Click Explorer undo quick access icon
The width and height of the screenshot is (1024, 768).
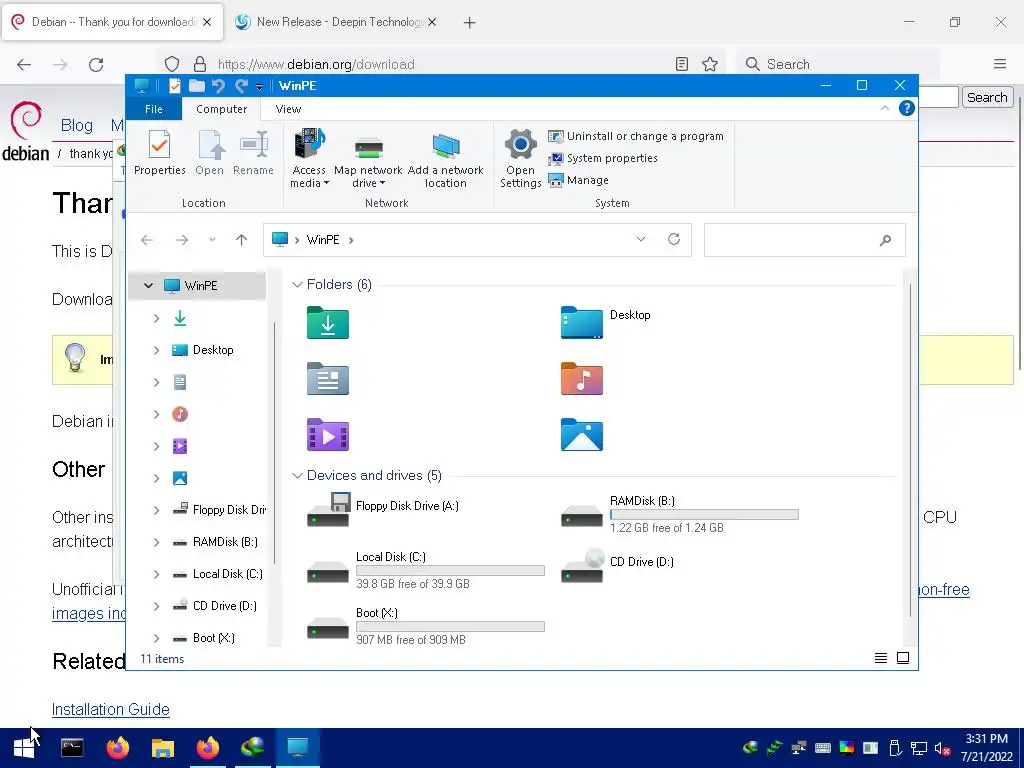coord(218,86)
